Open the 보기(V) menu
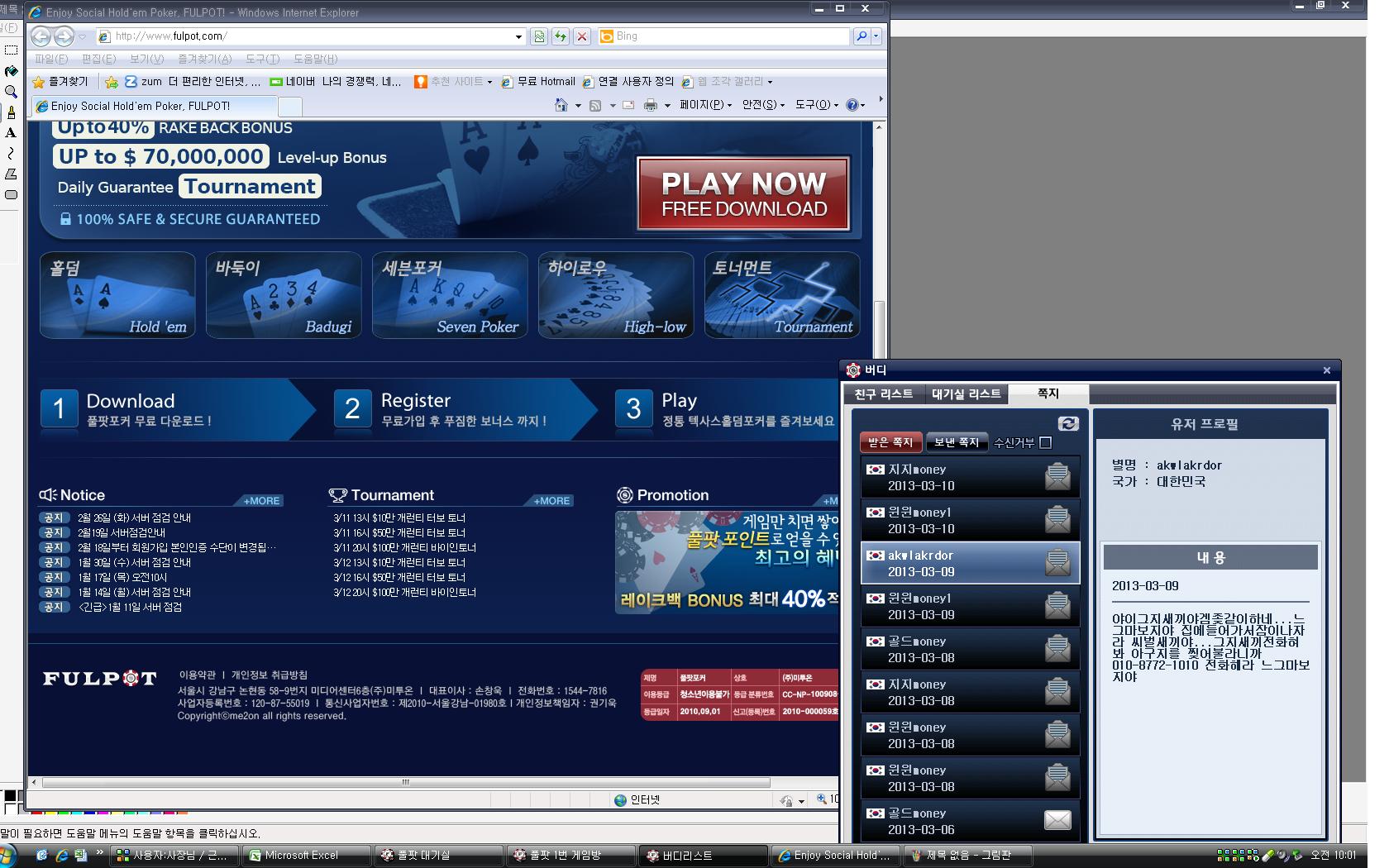Viewport: 1389px width, 868px height. 146,59
